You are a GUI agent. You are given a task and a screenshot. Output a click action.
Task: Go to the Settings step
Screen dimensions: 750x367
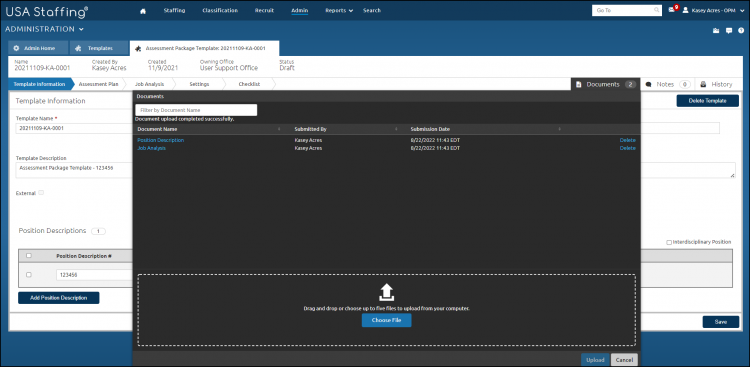pos(199,84)
